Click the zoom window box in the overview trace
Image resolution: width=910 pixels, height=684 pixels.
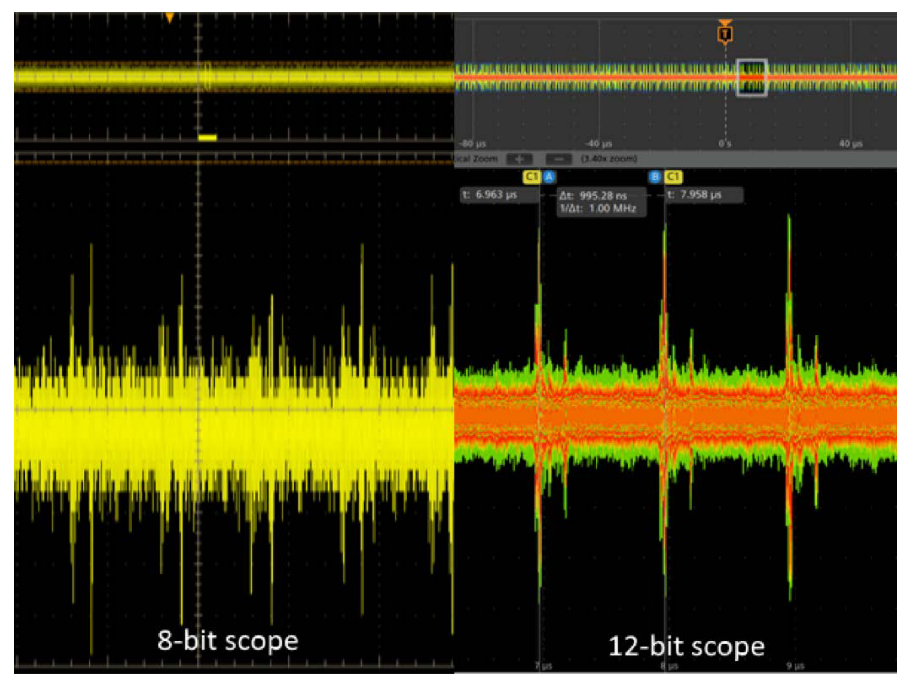click(x=750, y=77)
